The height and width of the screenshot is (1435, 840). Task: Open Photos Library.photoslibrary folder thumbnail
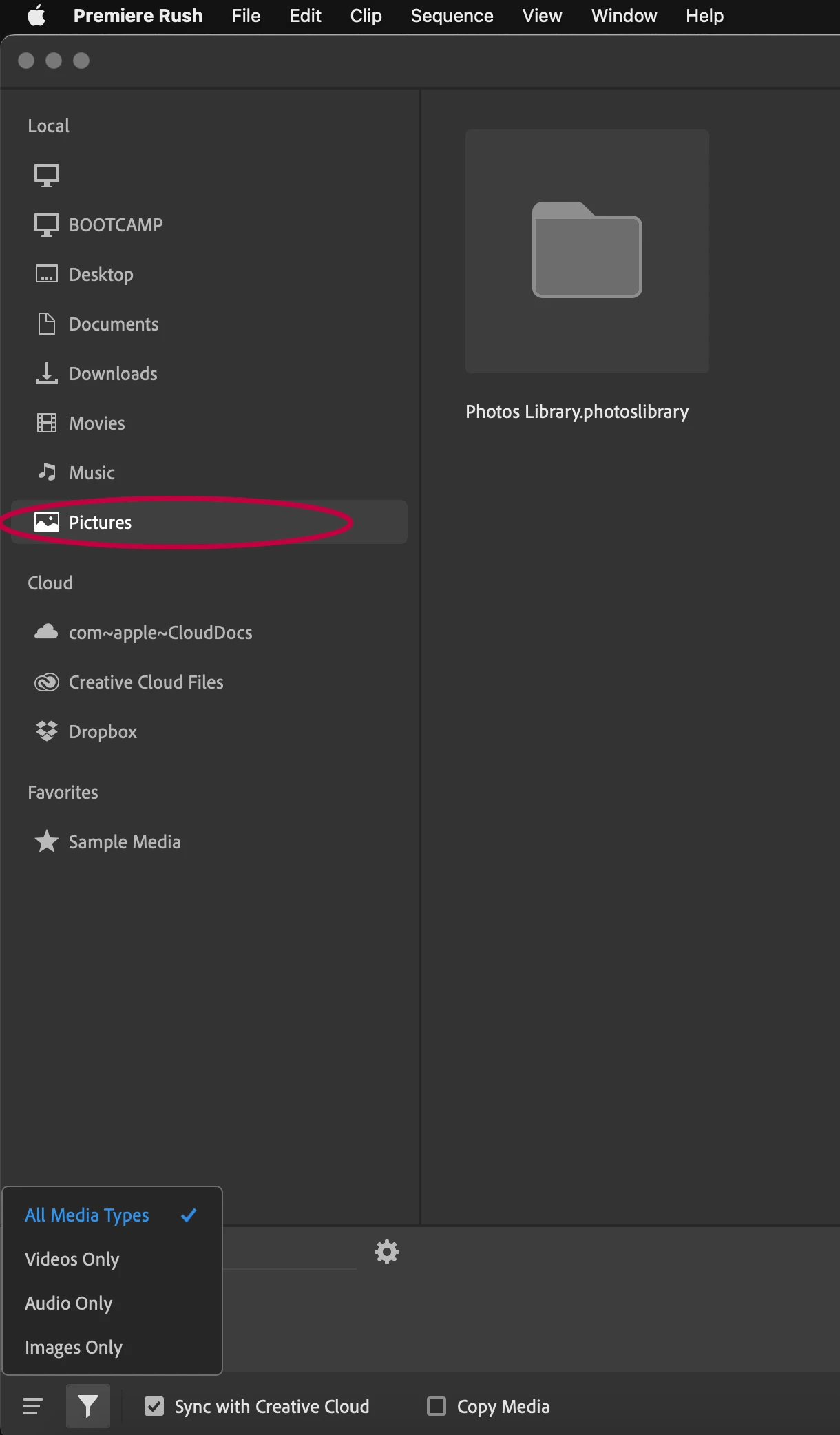587,251
